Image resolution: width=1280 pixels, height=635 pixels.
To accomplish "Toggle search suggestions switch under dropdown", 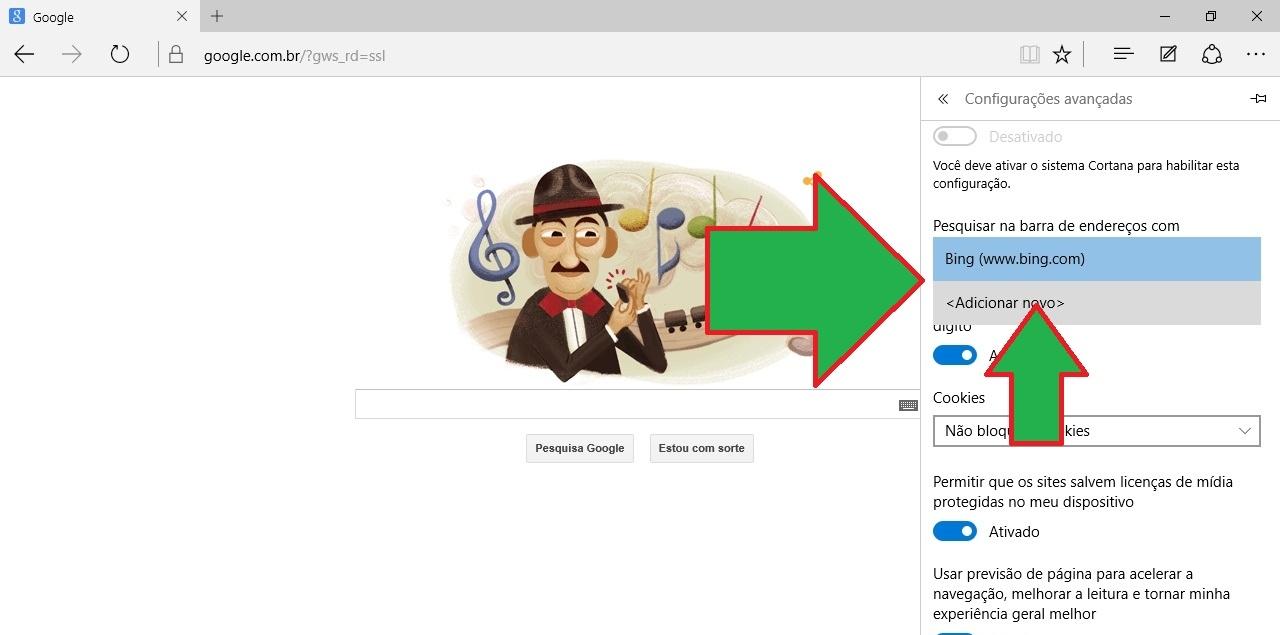I will click(x=955, y=355).
